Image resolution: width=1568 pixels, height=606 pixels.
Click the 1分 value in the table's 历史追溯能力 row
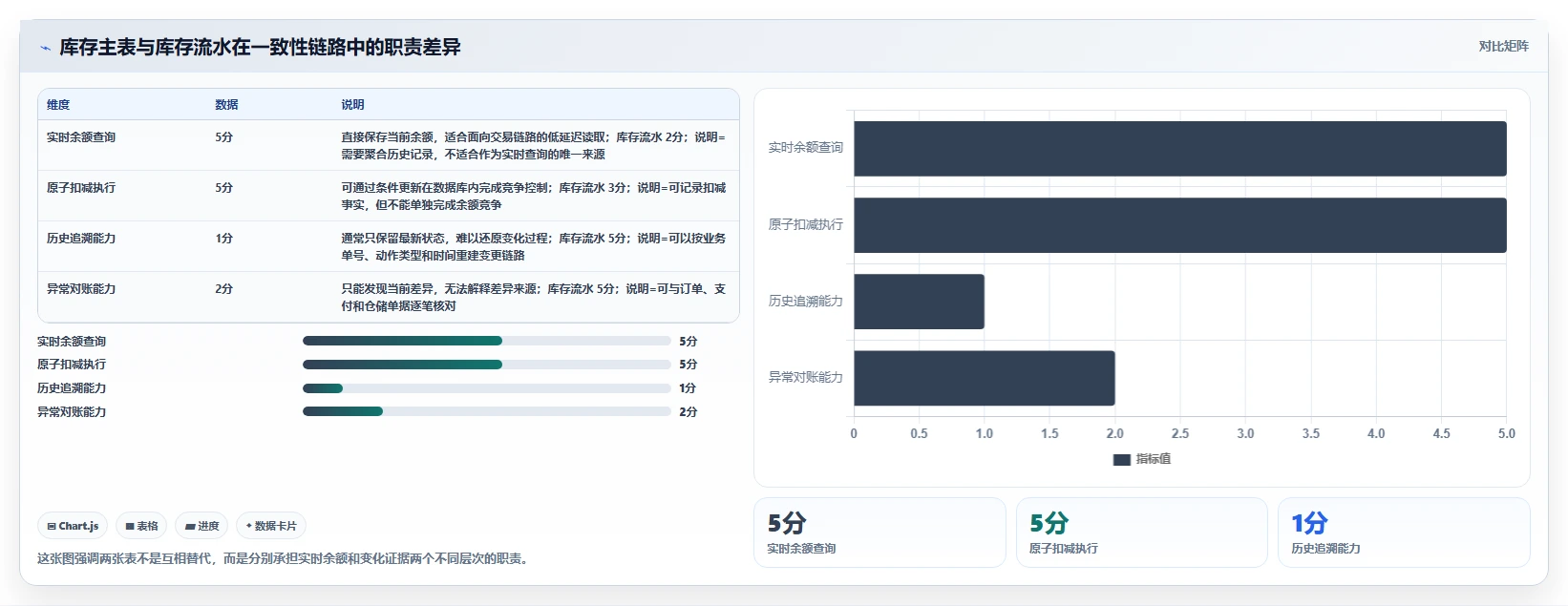pyautogui.click(x=223, y=239)
